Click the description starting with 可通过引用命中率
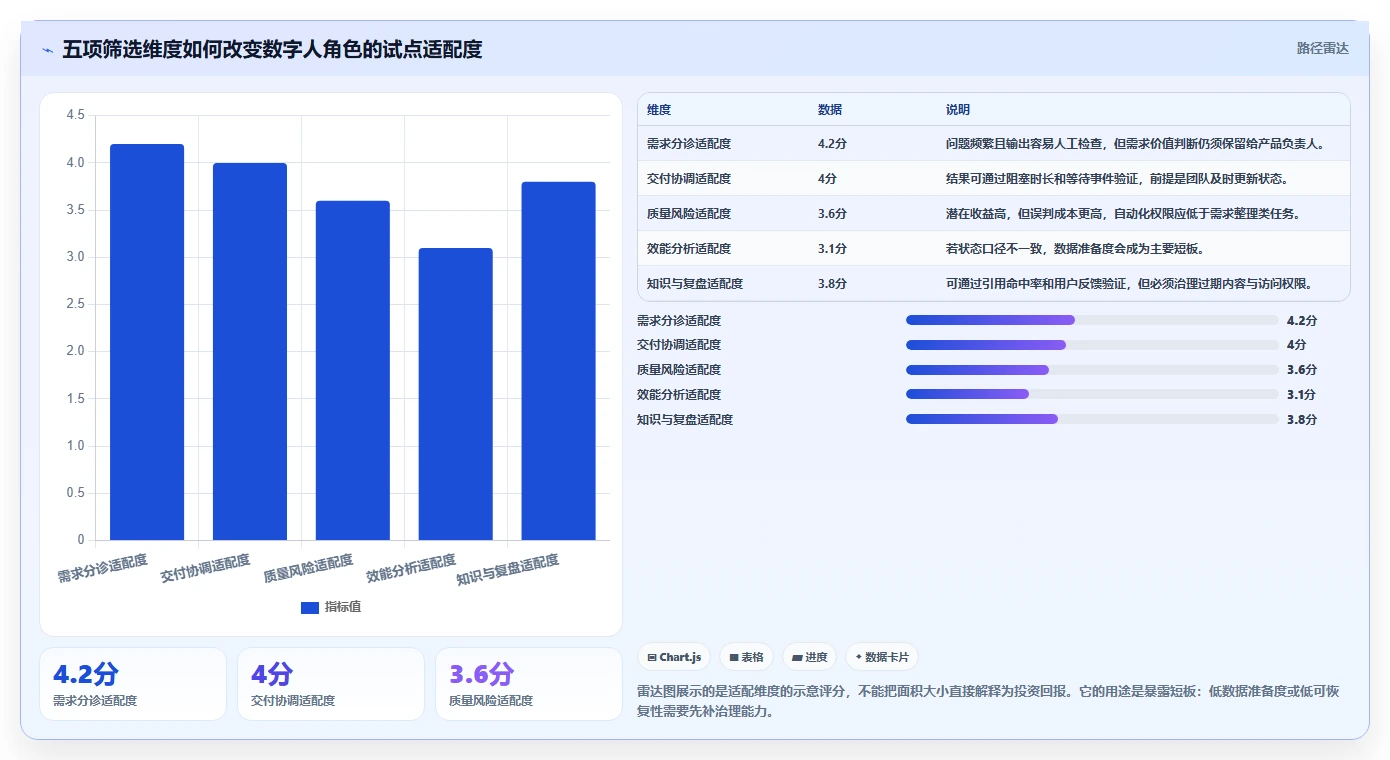The image size is (1390, 760). pos(1129,284)
